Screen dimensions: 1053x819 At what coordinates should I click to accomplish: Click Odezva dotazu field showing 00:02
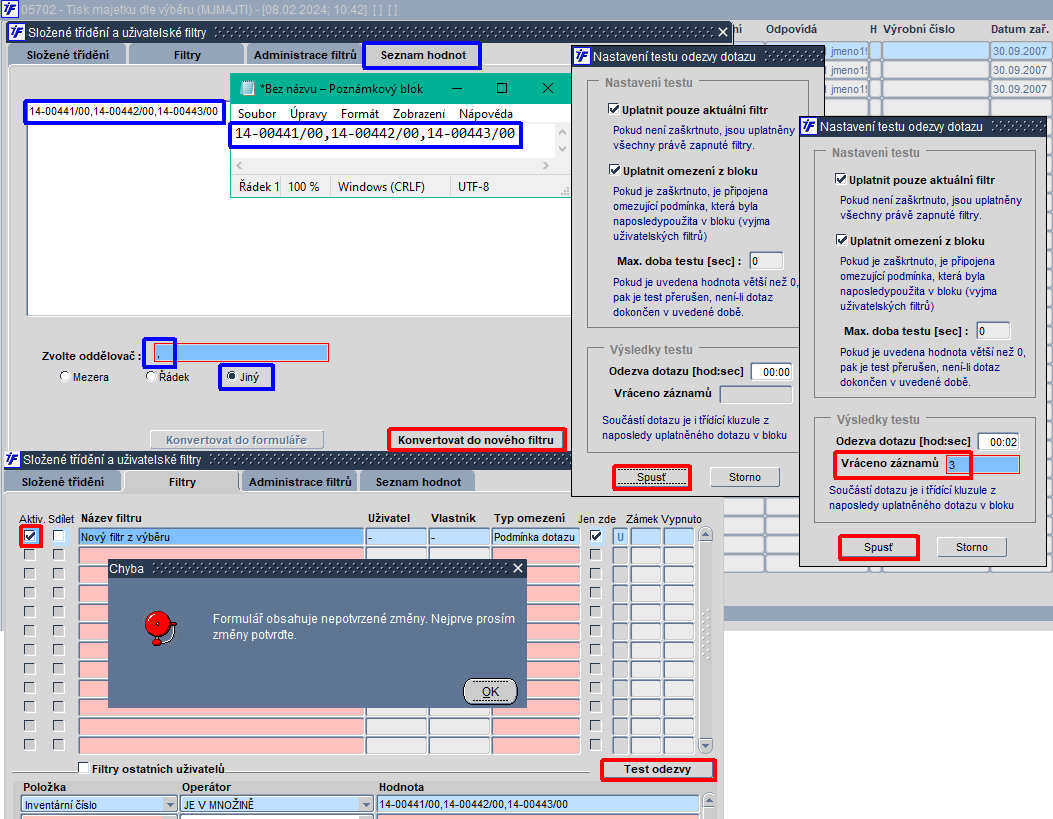click(999, 442)
